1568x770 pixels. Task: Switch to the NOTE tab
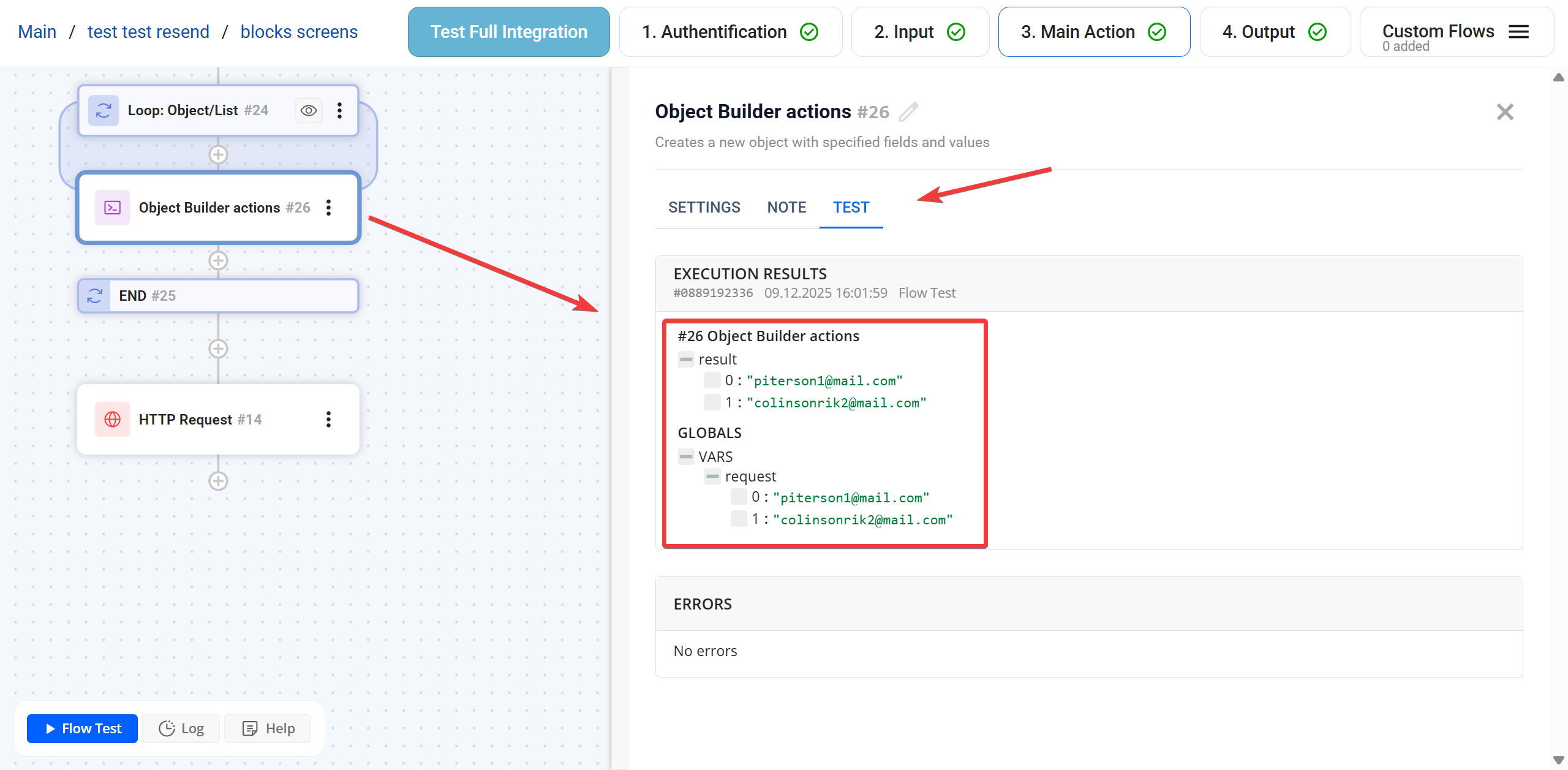[786, 208]
